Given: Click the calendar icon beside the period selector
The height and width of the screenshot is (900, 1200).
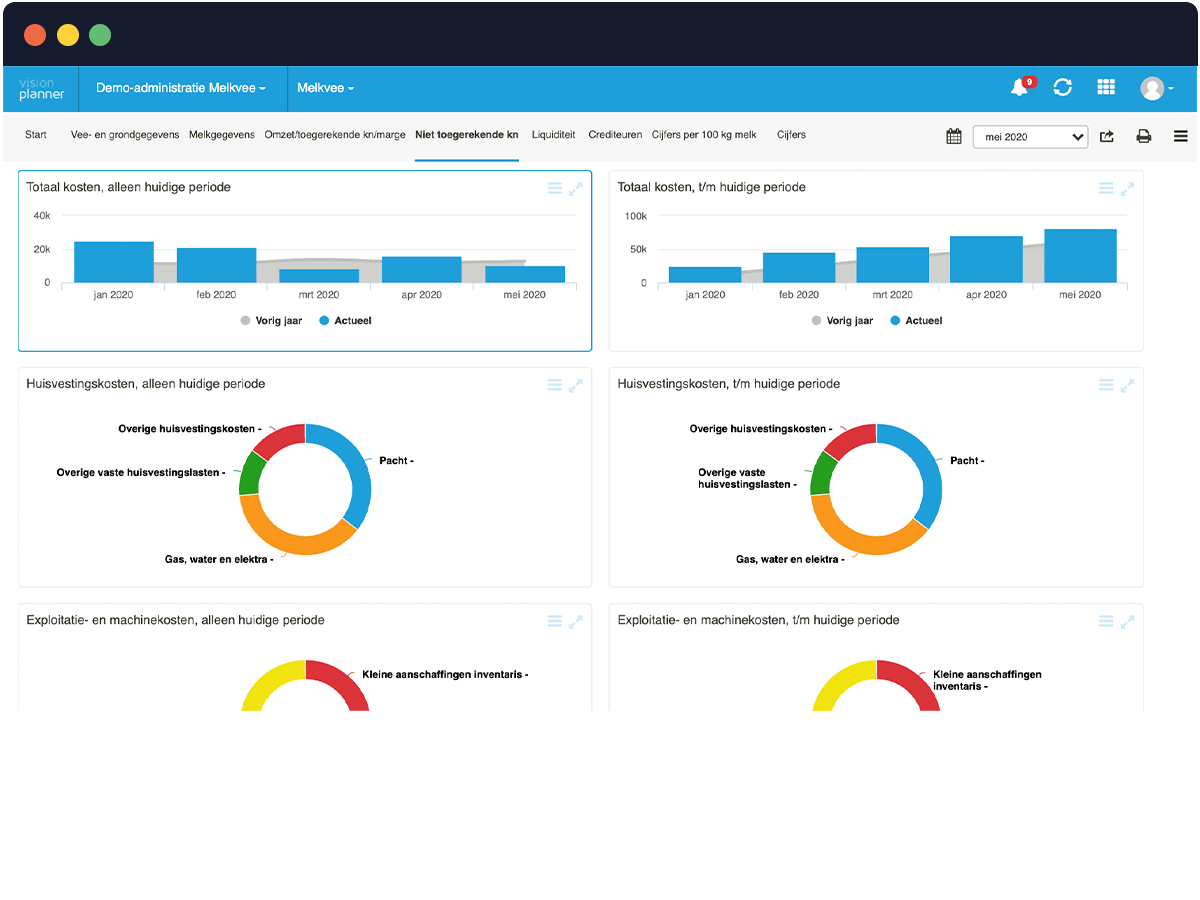Looking at the screenshot, I should 954,136.
